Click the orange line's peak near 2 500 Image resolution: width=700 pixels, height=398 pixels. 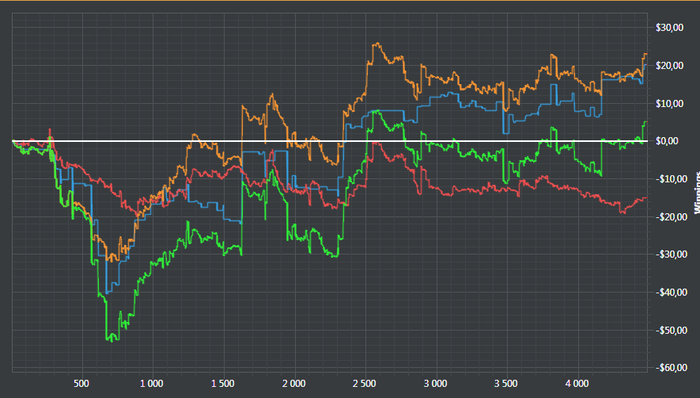(x=377, y=43)
